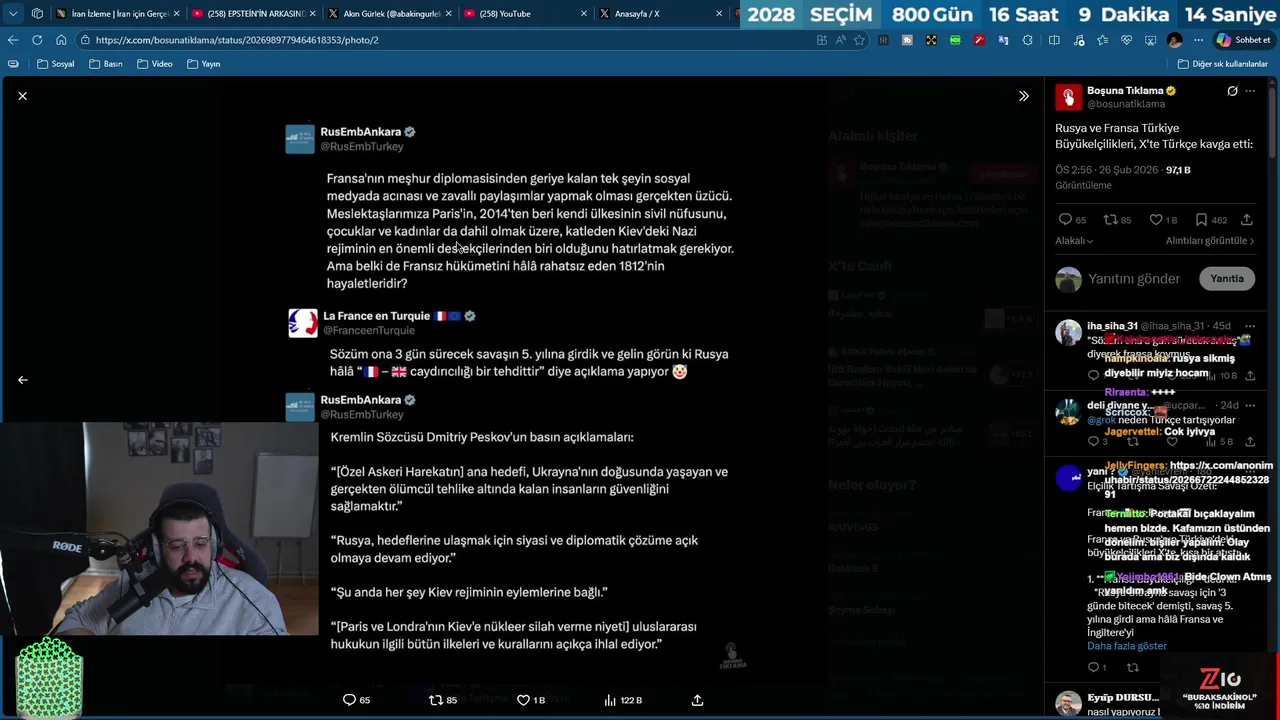This screenshot has height=720, width=1280.
Task: Like the post via sidebar heart icon
Action: tap(1163, 220)
